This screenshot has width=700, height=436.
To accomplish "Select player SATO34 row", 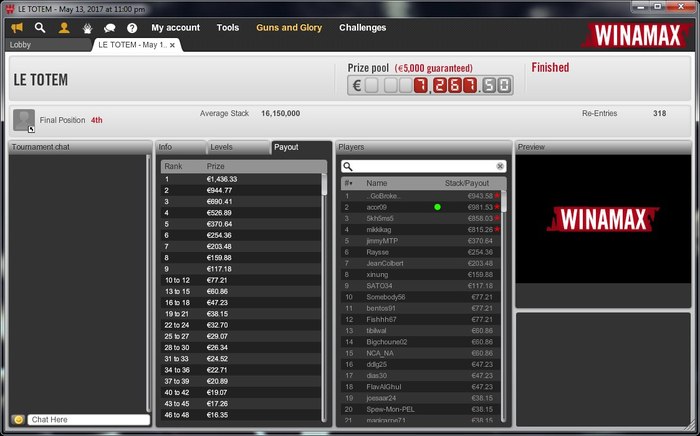I will click(x=421, y=286).
